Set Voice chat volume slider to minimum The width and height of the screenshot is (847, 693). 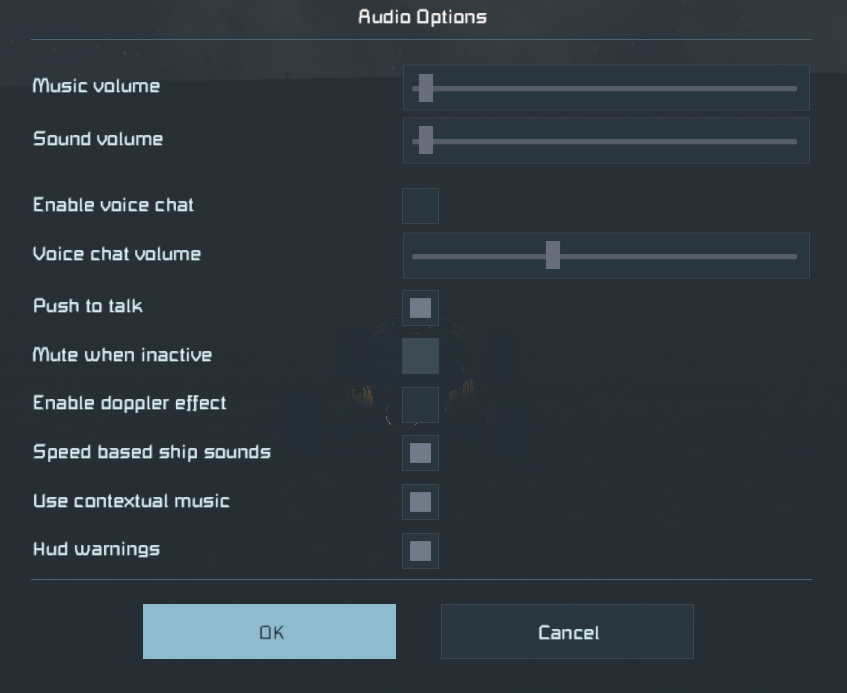[414, 256]
